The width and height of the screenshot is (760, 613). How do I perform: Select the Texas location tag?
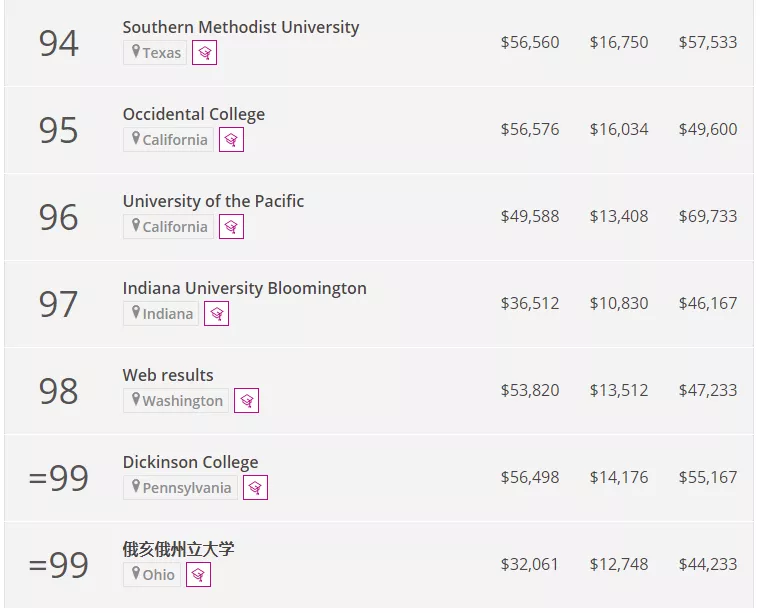pyautogui.click(x=155, y=53)
